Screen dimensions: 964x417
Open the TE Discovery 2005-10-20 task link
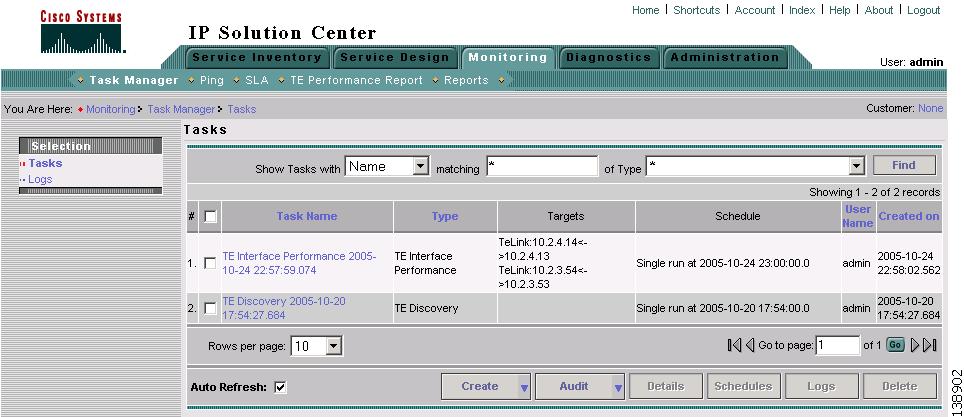(x=284, y=308)
